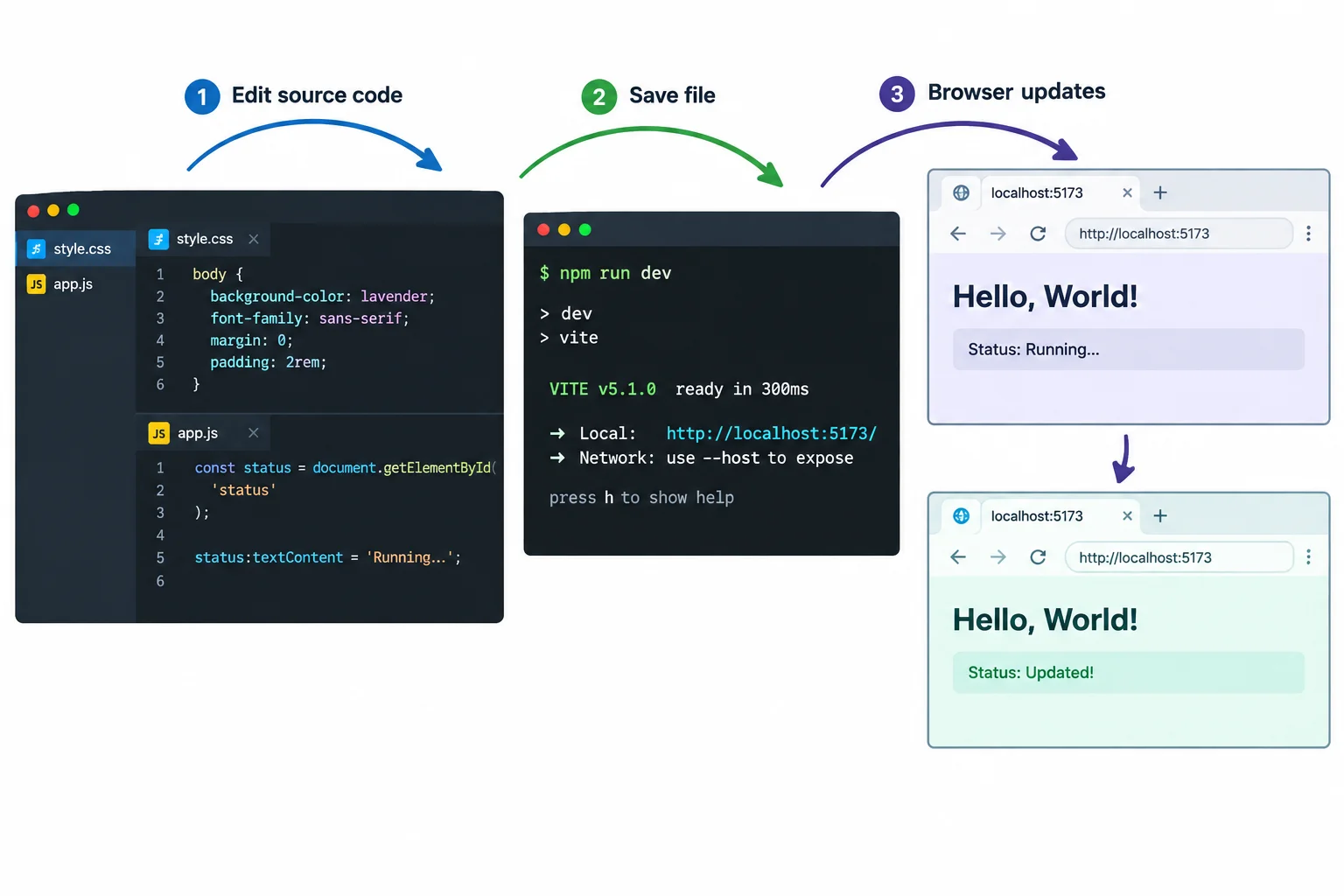
Task: Go forward in the 'Status: Running...' browser
Action: click(997, 234)
